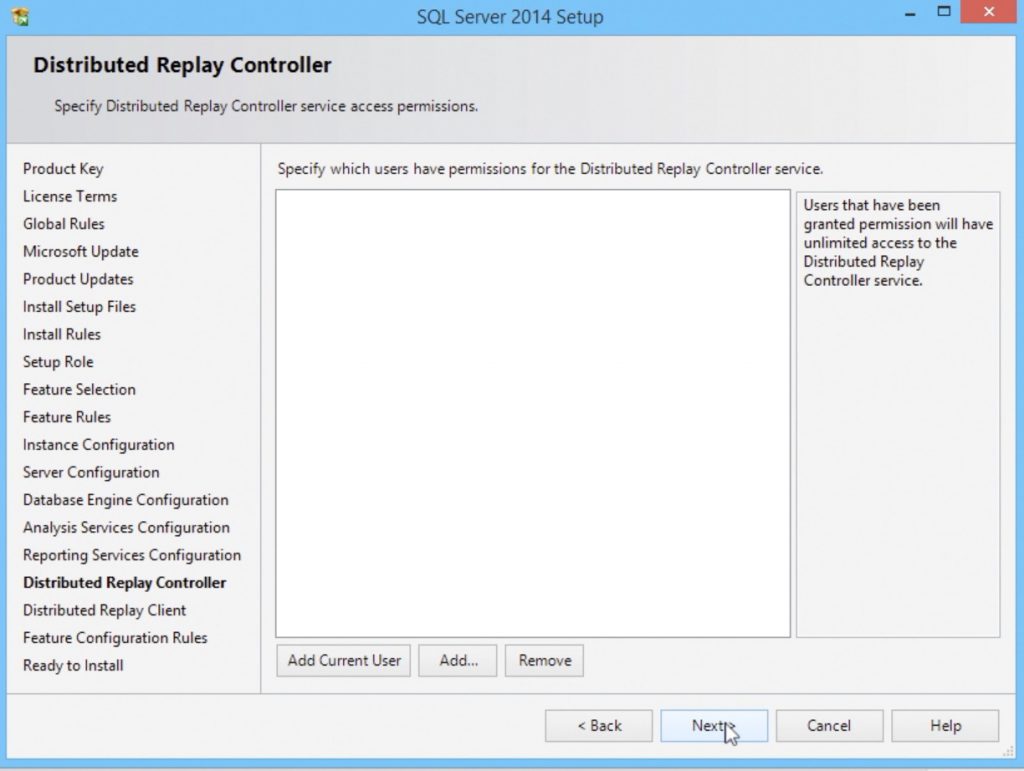Select the Distributed Replay Controller step

[x=125, y=583]
